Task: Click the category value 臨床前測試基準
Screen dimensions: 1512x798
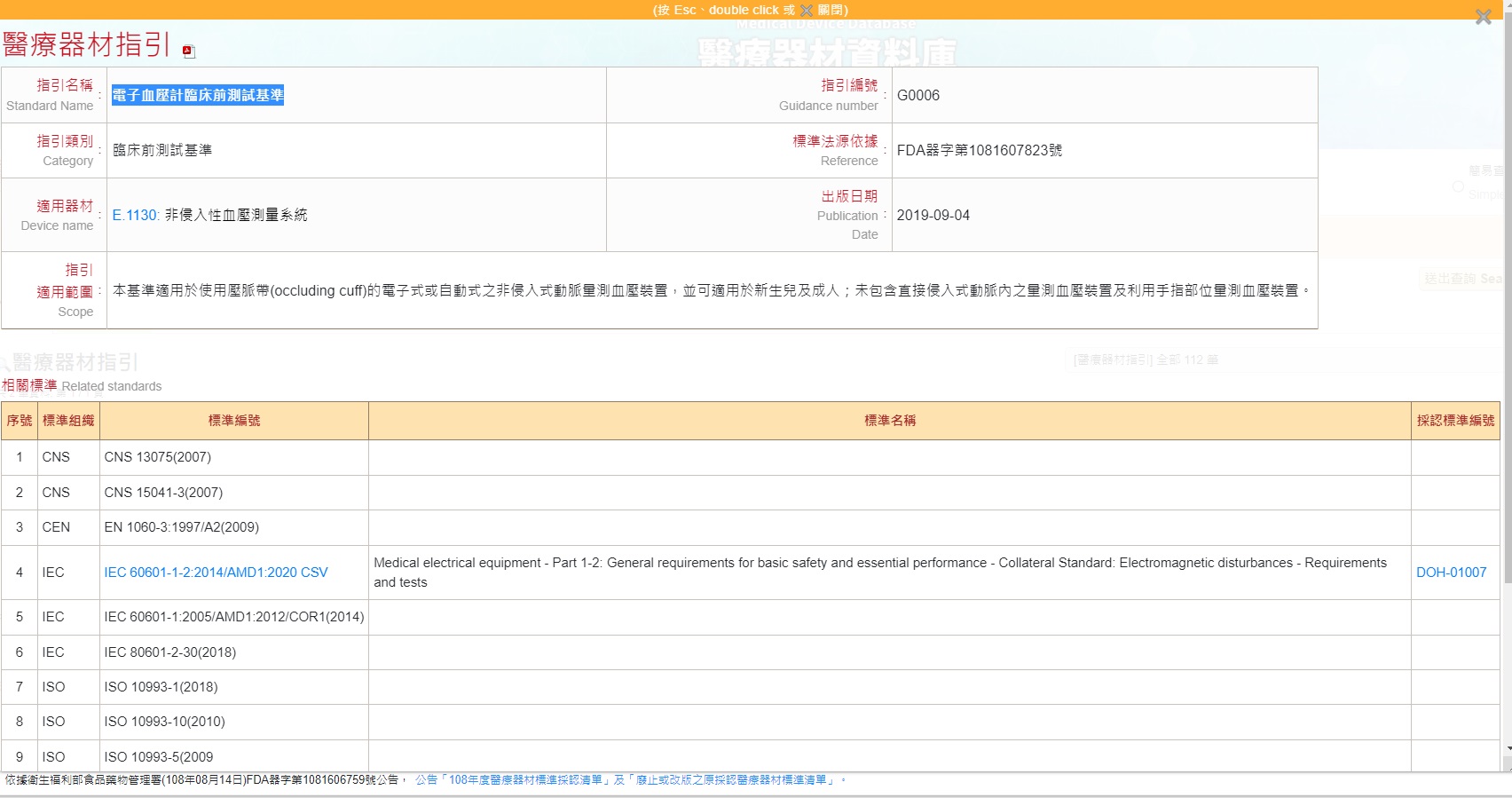Action: [x=162, y=150]
